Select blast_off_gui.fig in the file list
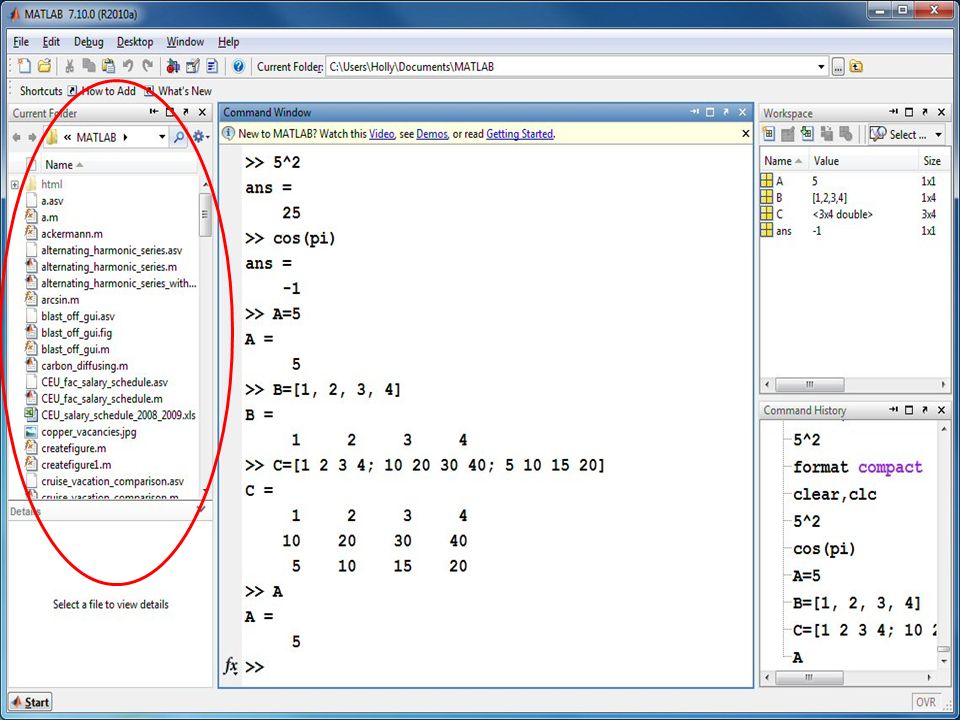Viewport: 960px width, 720px height. pyautogui.click(x=77, y=332)
